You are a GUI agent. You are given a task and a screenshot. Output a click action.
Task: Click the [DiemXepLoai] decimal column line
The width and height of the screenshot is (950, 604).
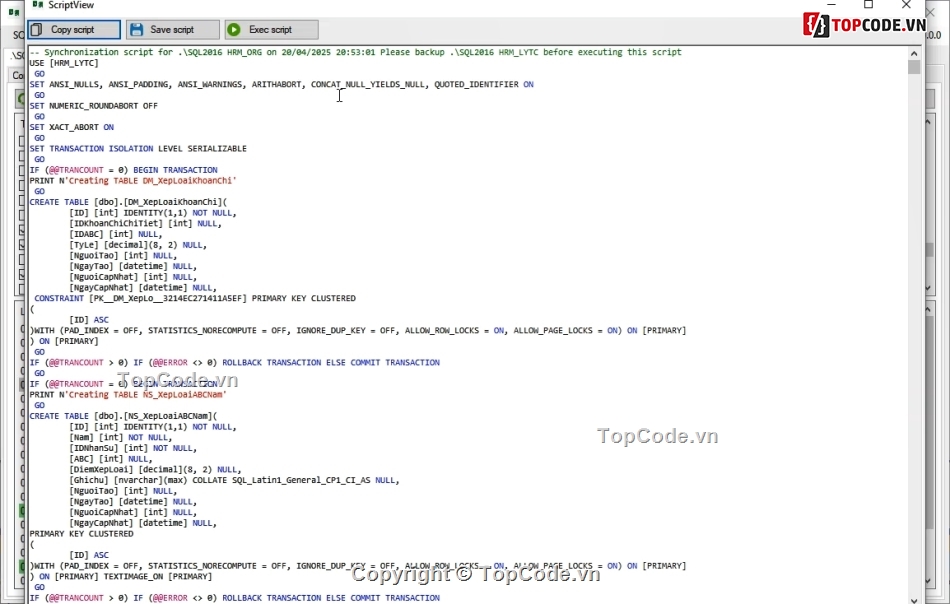[155, 470]
